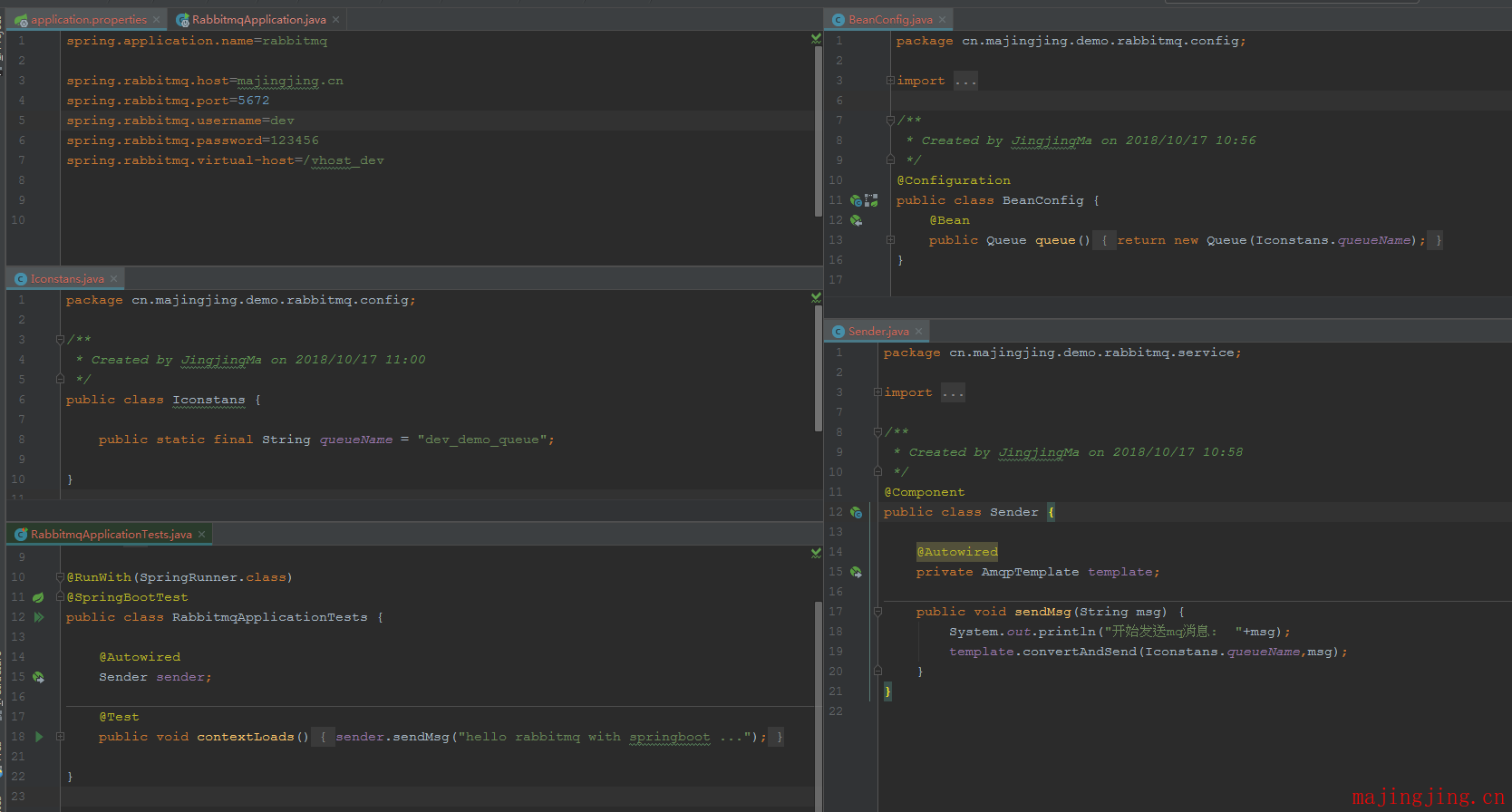Expand folded imports in Sender.java
Screen dimensions: 1512x812
(877, 392)
